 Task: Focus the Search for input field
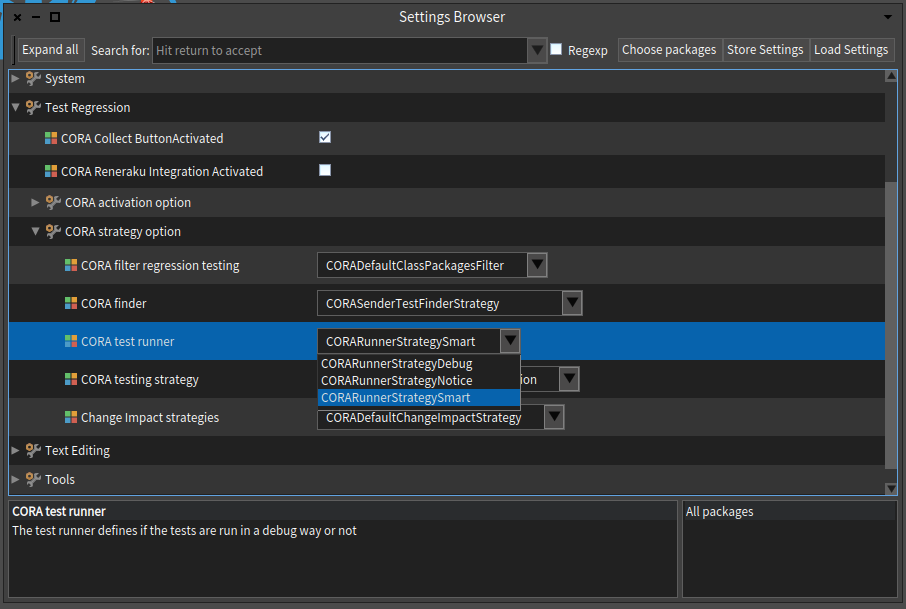(x=340, y=50)
